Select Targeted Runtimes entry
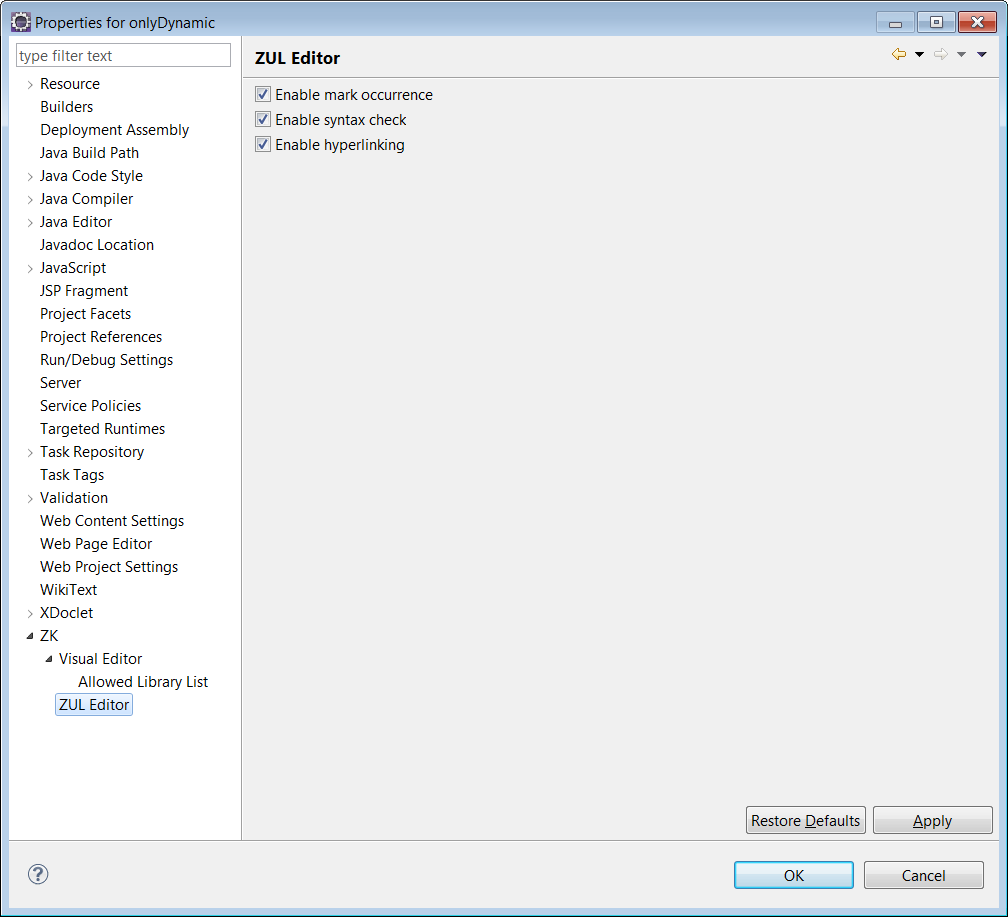 click(102, 429)
